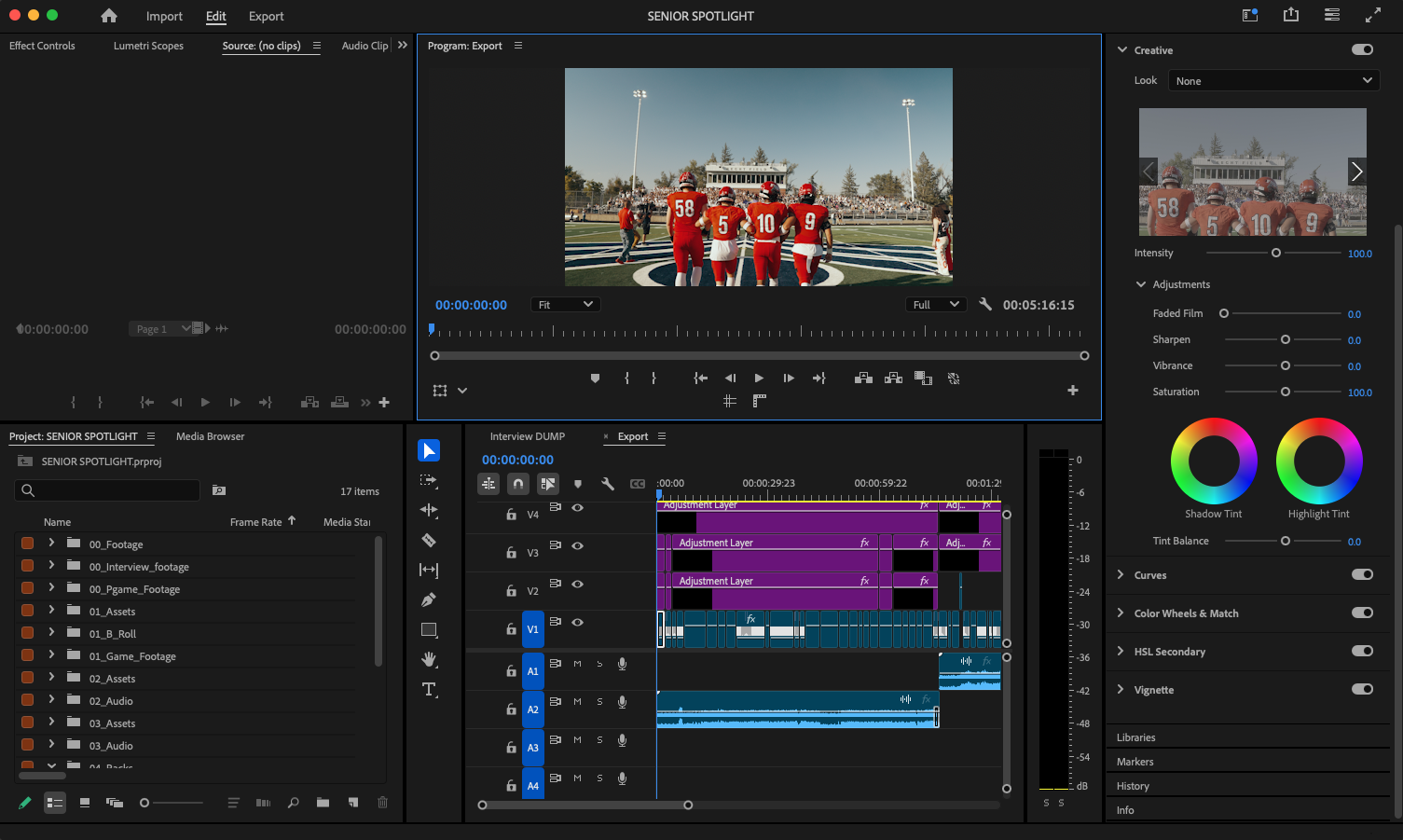Screen dimensions: 1403x840
Task: Expand the 01_B_Roll bin
Action: pos(51,632)
